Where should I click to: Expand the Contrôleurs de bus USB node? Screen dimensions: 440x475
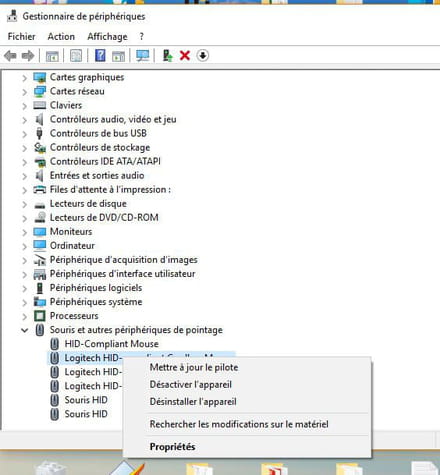(24, 134)
